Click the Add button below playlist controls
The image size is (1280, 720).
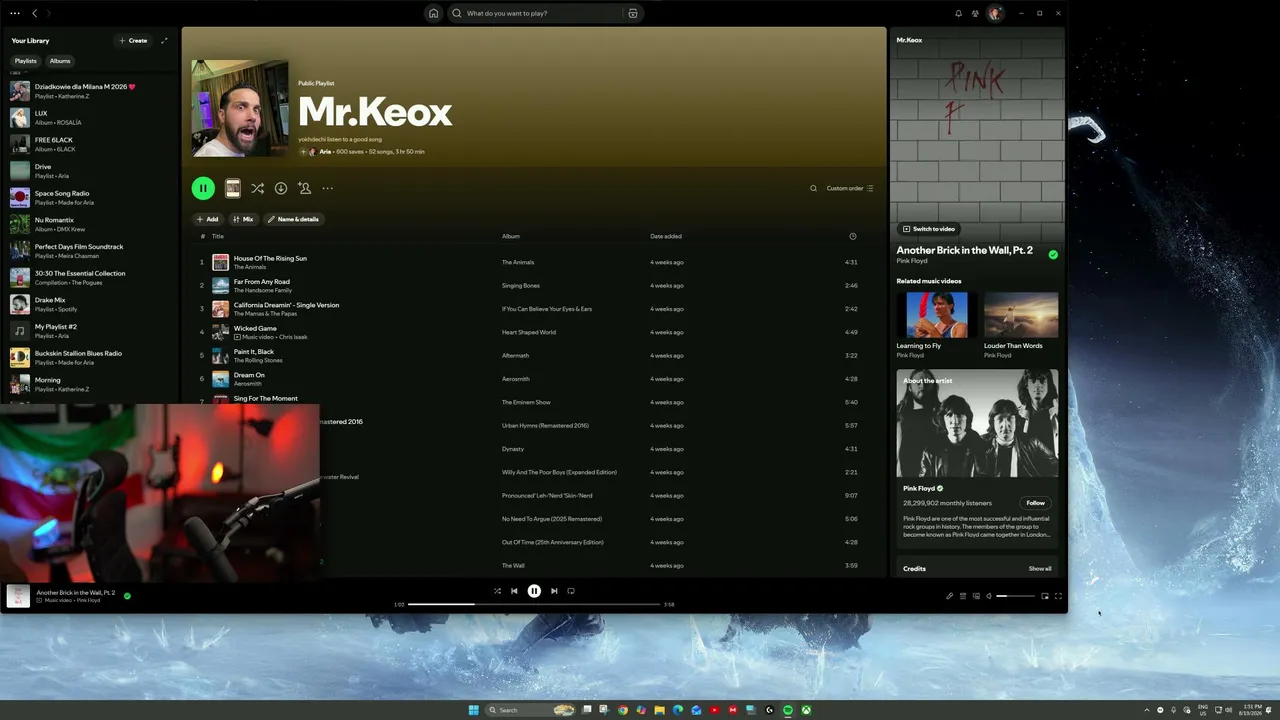[208, 219]
